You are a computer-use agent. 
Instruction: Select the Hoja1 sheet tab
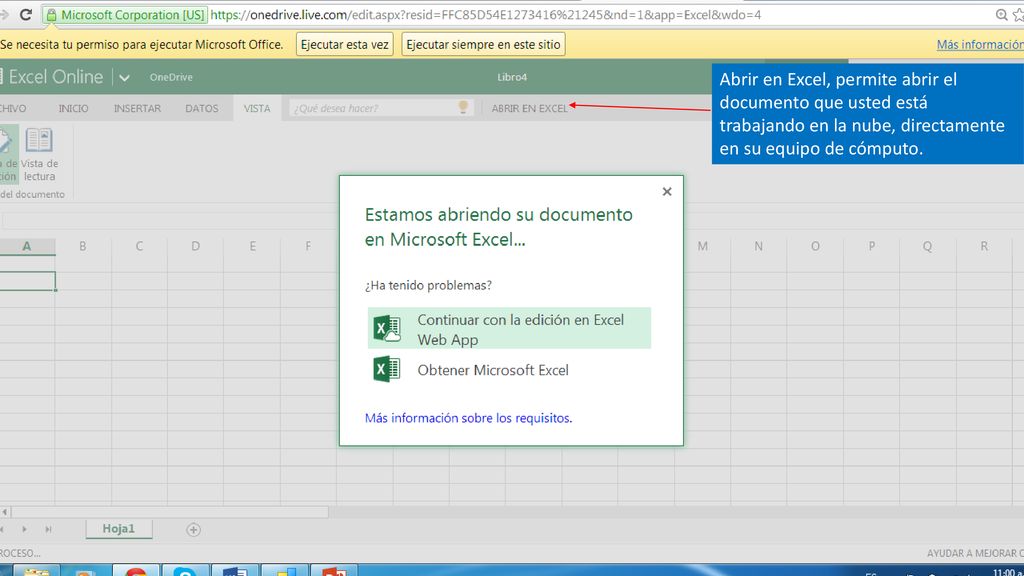(119, 529)
